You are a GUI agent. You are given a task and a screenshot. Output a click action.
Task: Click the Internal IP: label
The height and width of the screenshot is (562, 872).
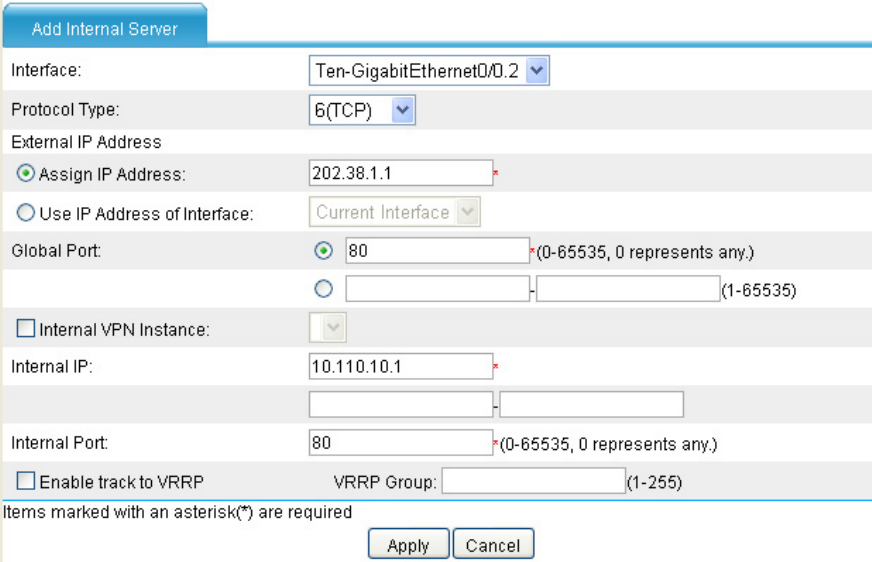tap(52, 366)
